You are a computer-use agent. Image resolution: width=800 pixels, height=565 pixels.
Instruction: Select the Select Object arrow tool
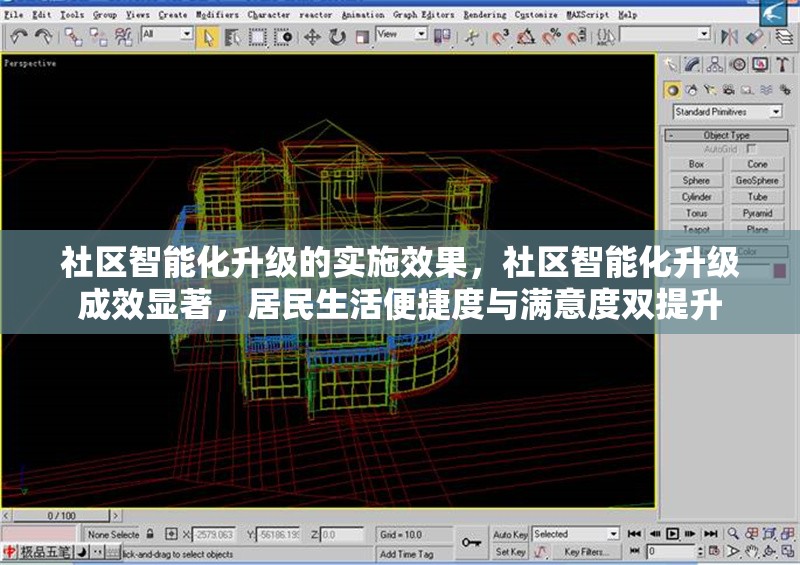pyautogui.click(x=208, y=37)
